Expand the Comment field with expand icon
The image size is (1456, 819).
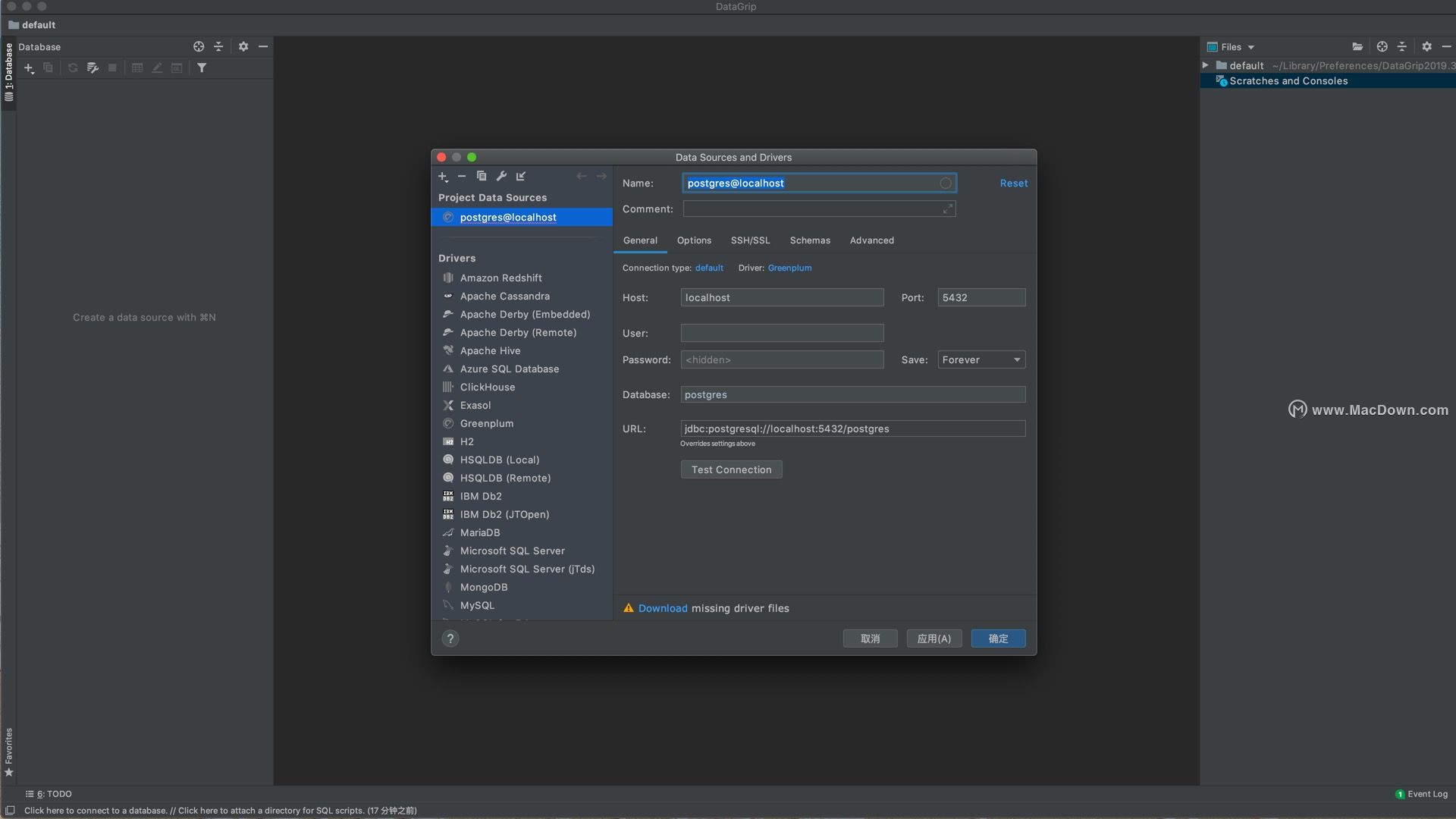(x=947, y=209)
